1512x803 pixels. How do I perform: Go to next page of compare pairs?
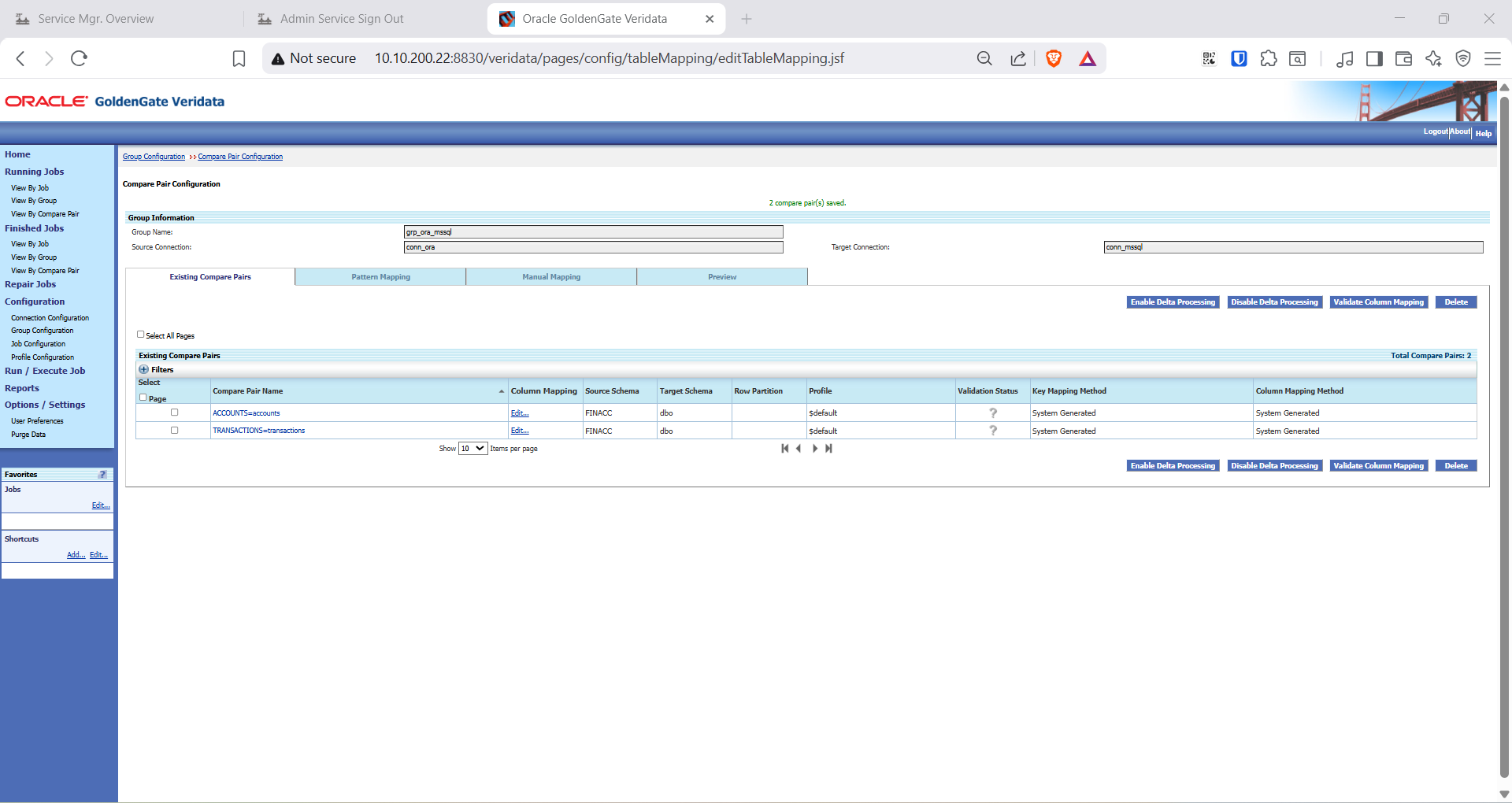[x=814, y=449]
